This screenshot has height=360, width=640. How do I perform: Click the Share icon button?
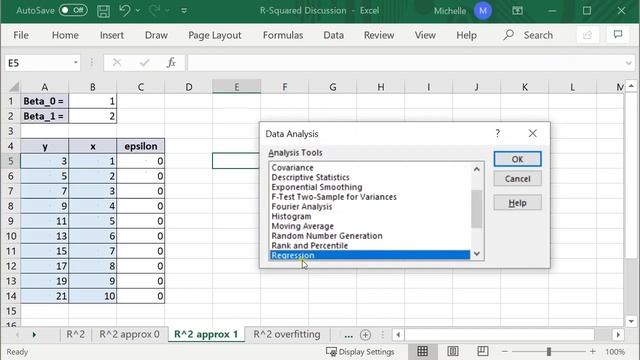pyautogui.click(x=587, y=35)
